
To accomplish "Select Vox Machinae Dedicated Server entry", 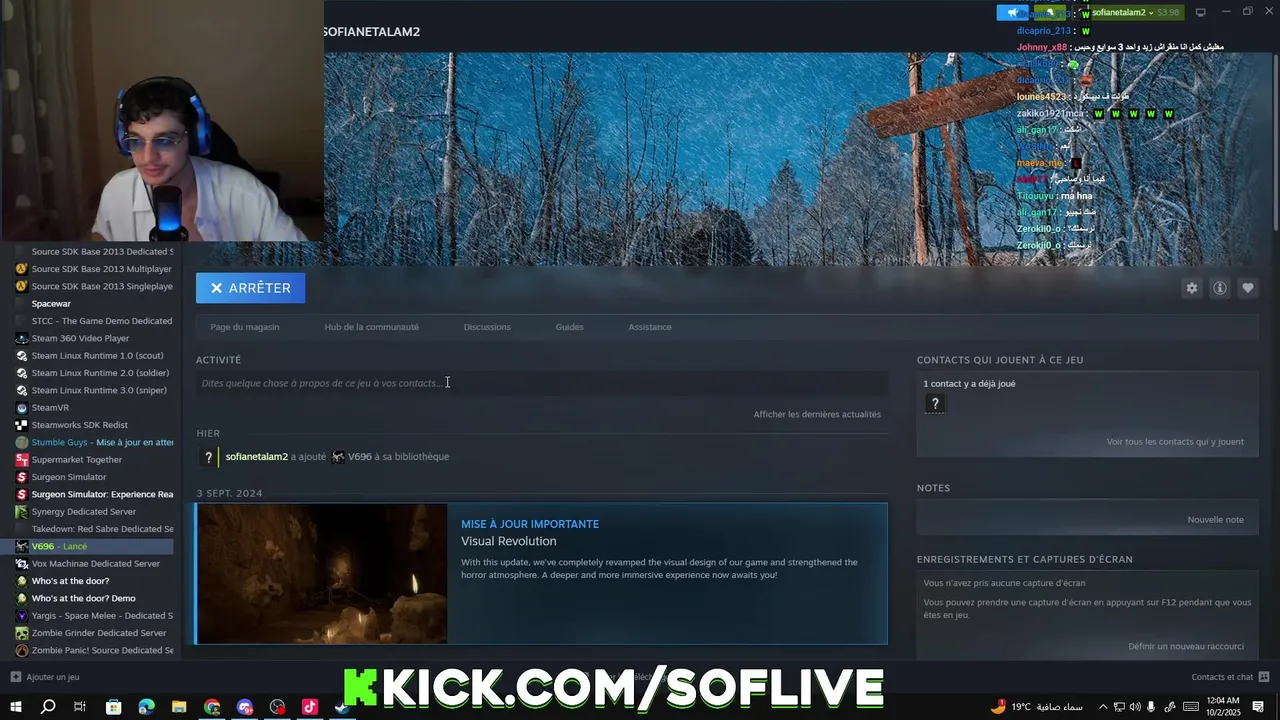I will coord(95,563).
